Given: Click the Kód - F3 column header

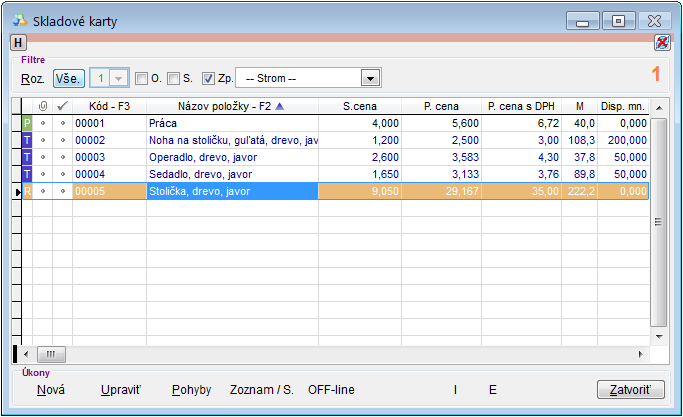Looking at the screenshot, I should pyautogui.click(x=110, y=105).
